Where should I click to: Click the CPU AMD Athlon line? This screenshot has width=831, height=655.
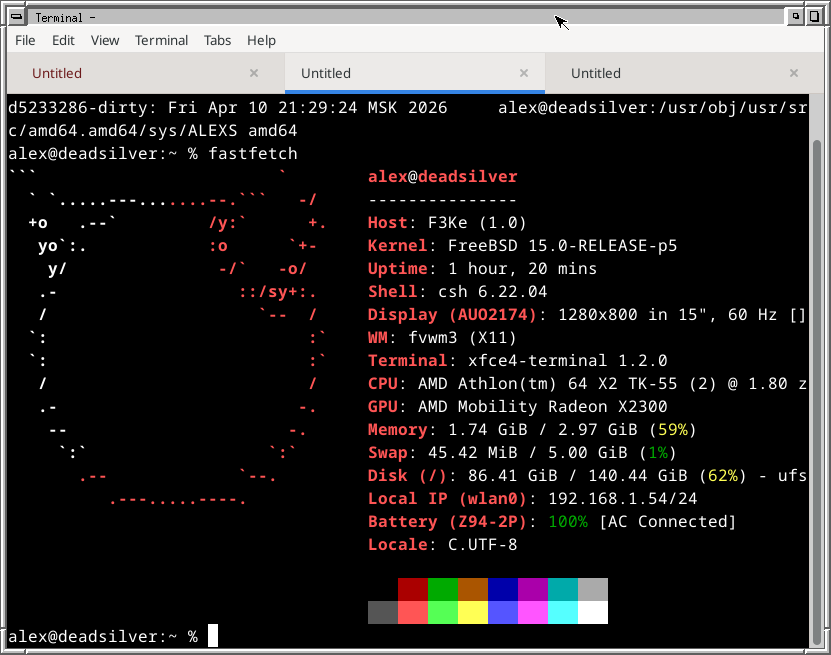tap(587, 384)
